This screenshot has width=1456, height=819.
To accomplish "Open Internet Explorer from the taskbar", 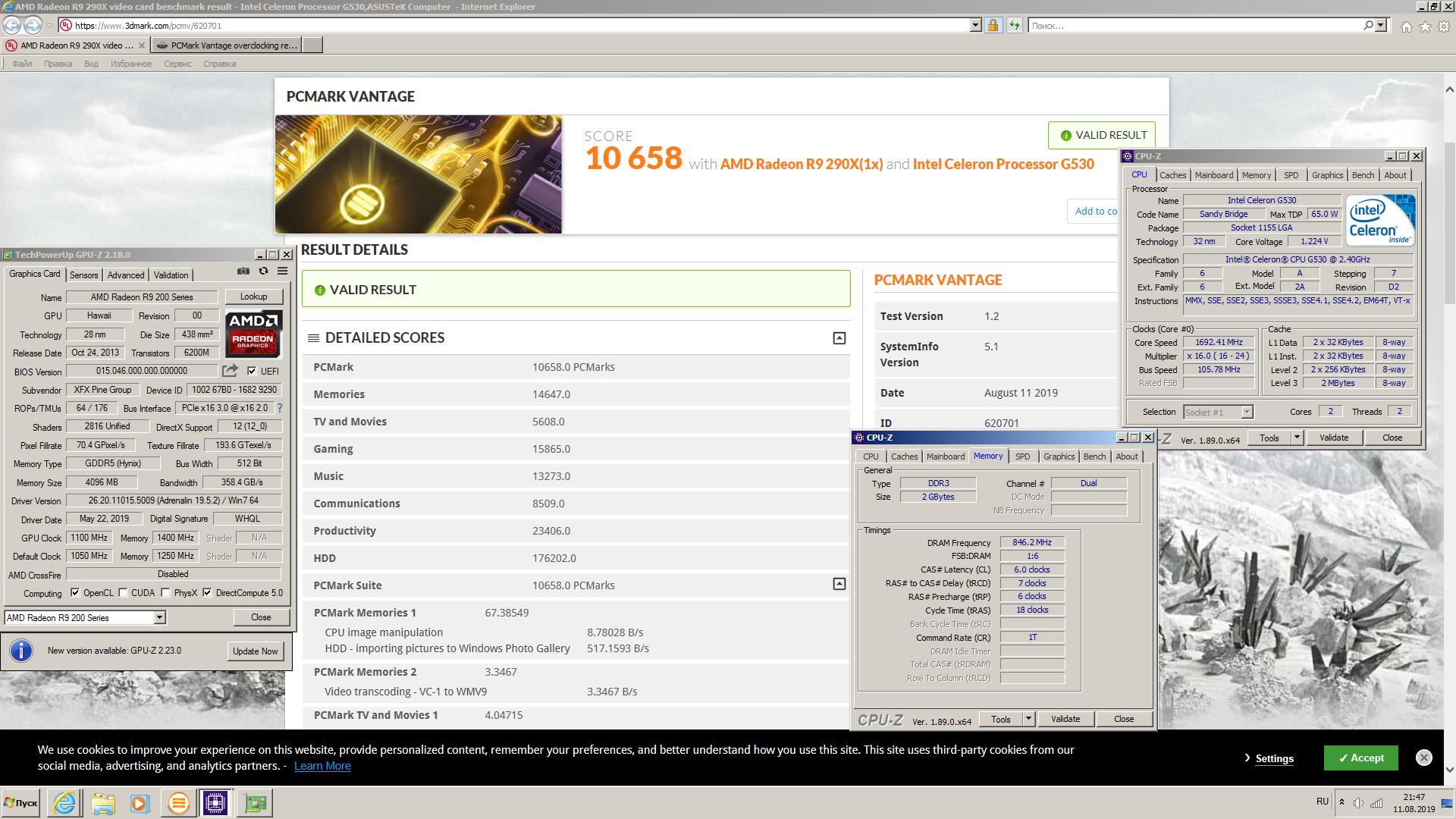I will (x=64, y=802).
